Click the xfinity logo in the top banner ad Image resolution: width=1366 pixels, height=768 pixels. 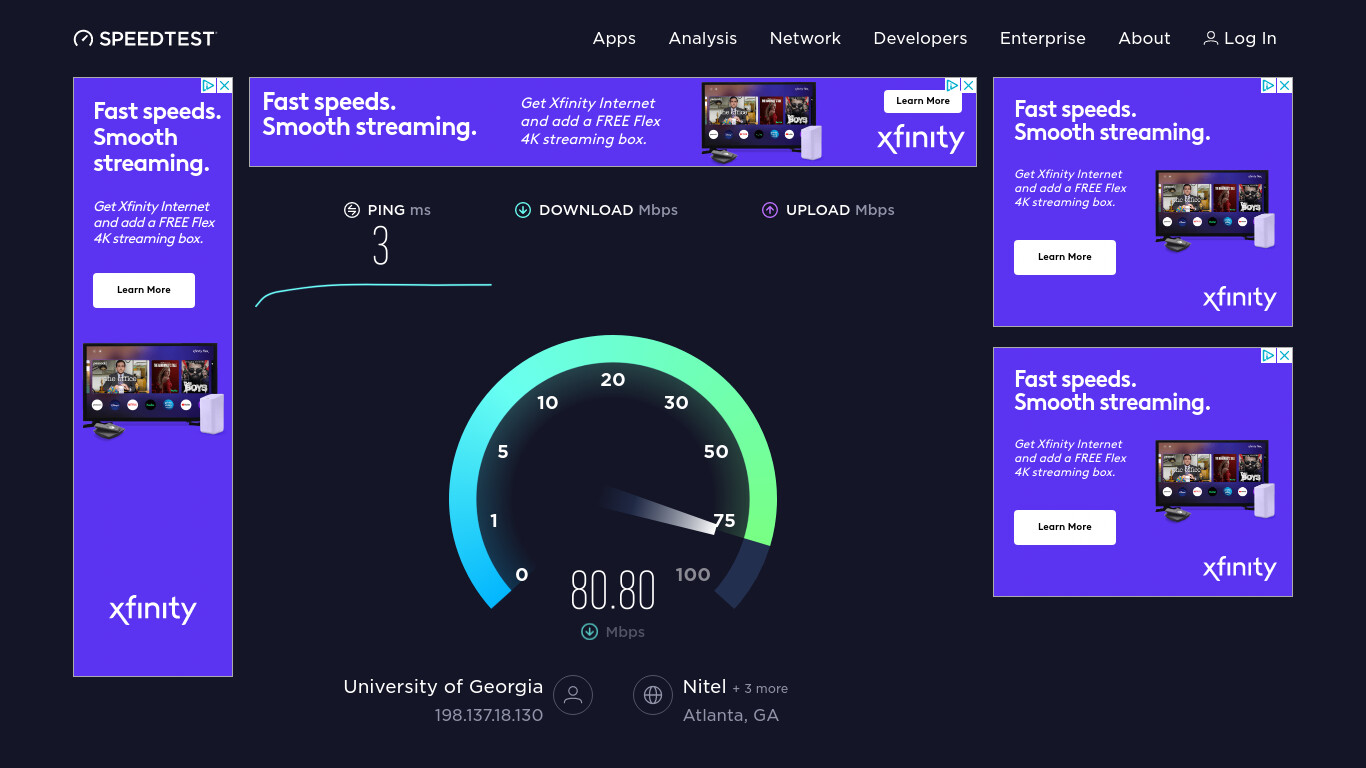click(921, 139)
